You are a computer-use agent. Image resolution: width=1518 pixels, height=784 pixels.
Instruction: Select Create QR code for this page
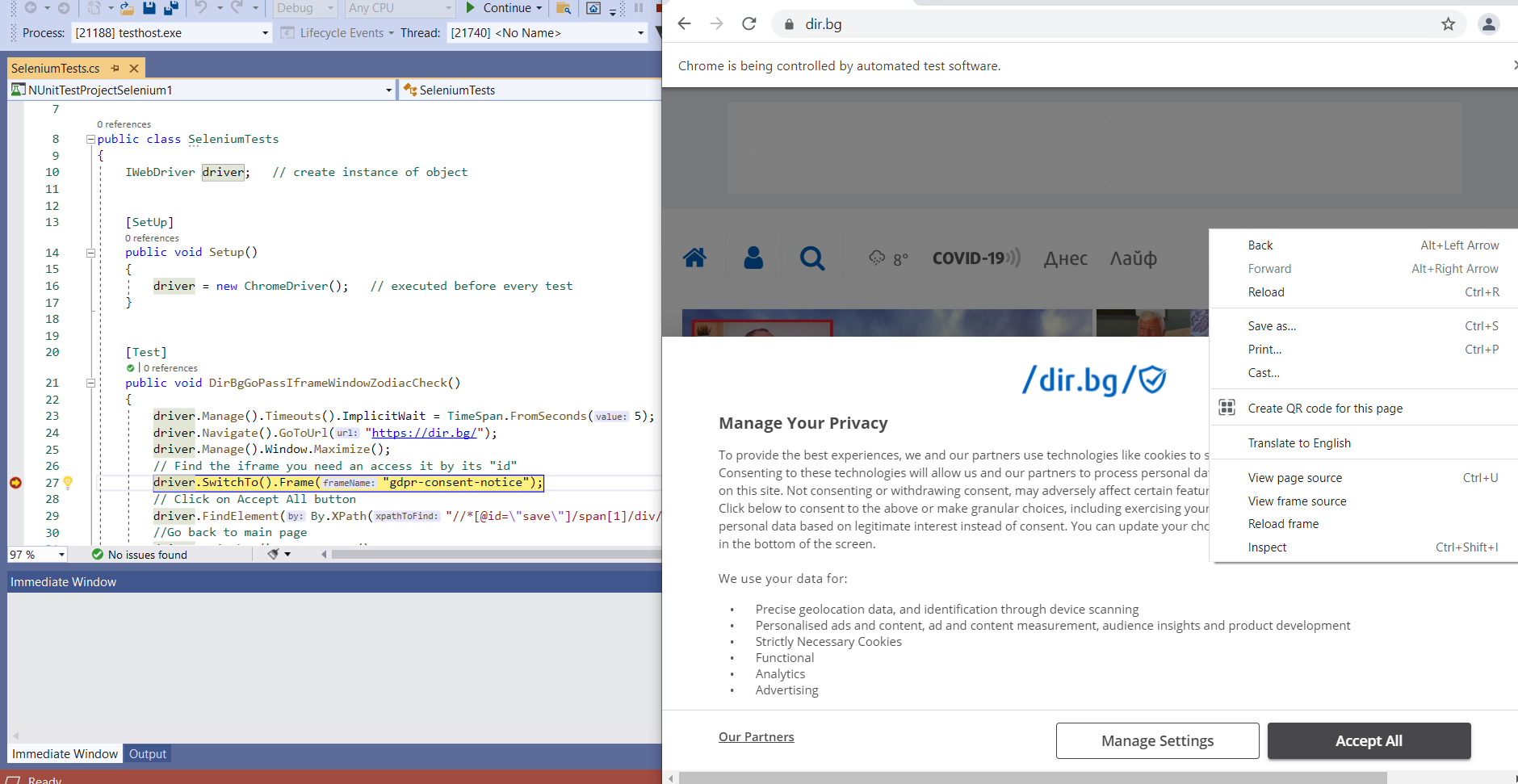[1364, 409]
